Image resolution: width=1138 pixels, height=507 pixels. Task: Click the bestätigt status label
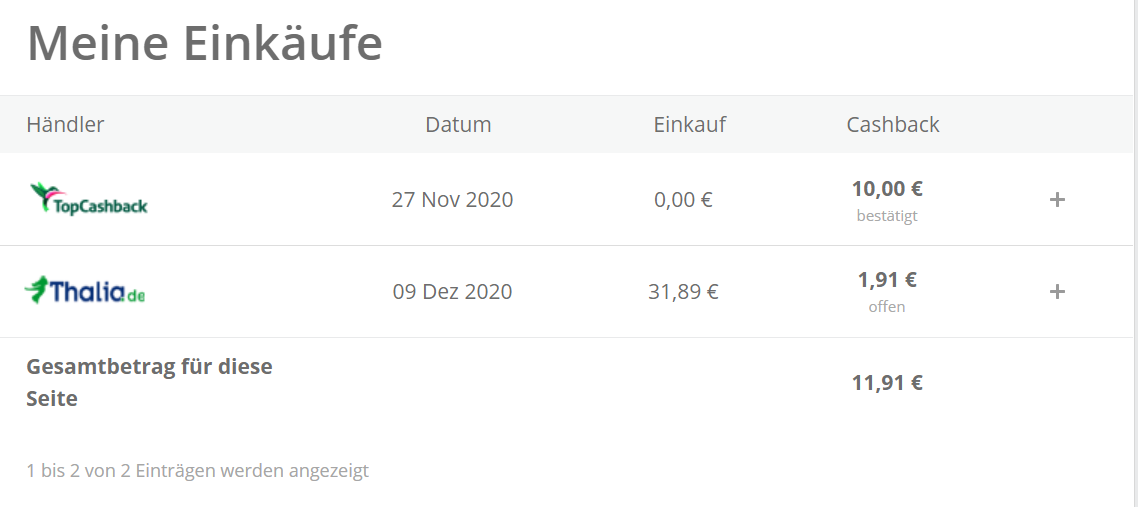click(x=887, y=215)
